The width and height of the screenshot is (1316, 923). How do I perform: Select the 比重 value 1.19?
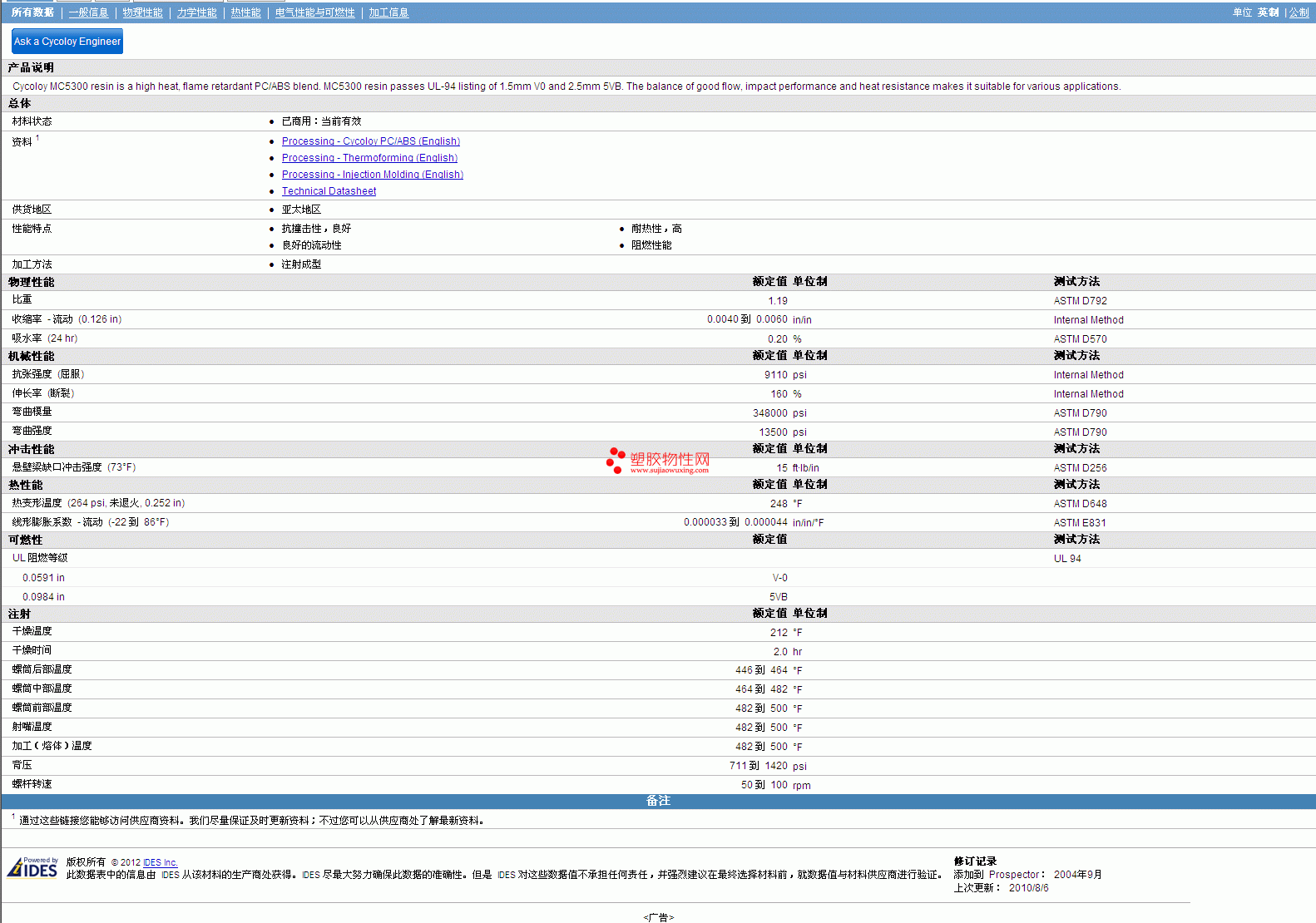778,301
